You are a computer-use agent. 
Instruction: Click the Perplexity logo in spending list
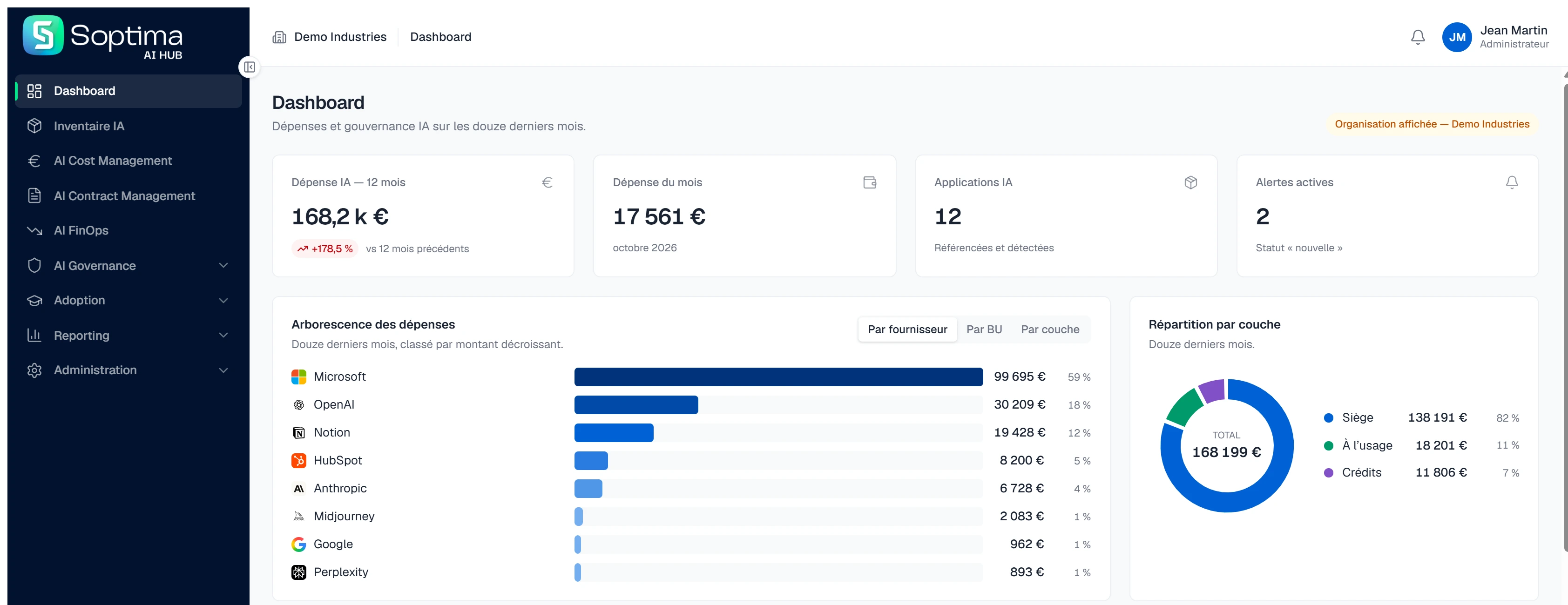pos(299,572)
